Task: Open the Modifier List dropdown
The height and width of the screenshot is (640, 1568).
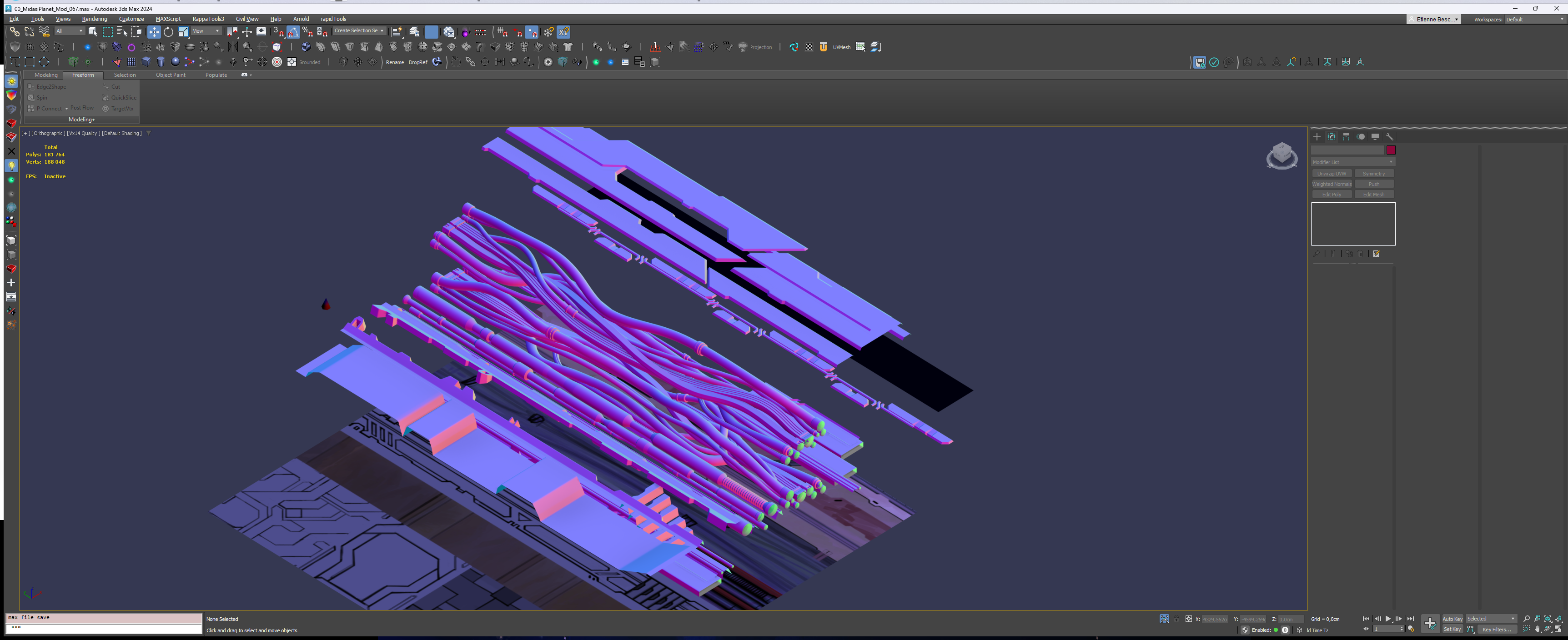Action: pos(1352,162)
